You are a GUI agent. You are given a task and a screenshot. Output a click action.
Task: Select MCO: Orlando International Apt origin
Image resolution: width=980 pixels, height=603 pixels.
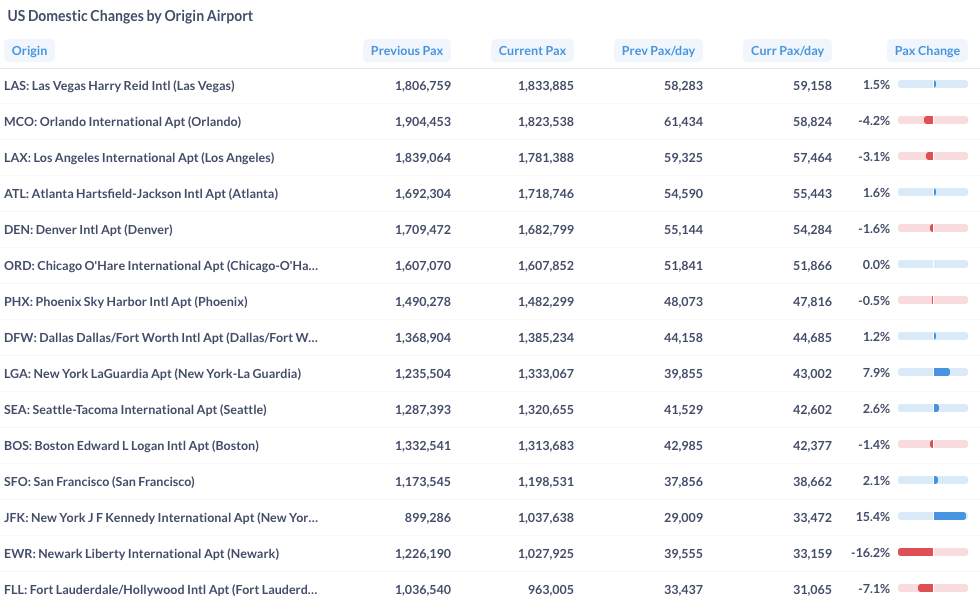point(122,121)
